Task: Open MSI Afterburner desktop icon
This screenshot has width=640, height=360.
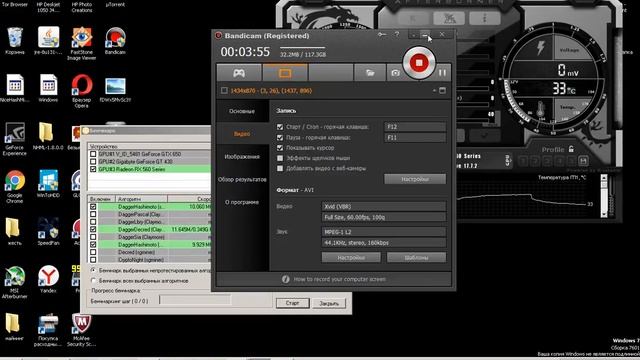Action: pyautogui.click(x=15, y=282)
